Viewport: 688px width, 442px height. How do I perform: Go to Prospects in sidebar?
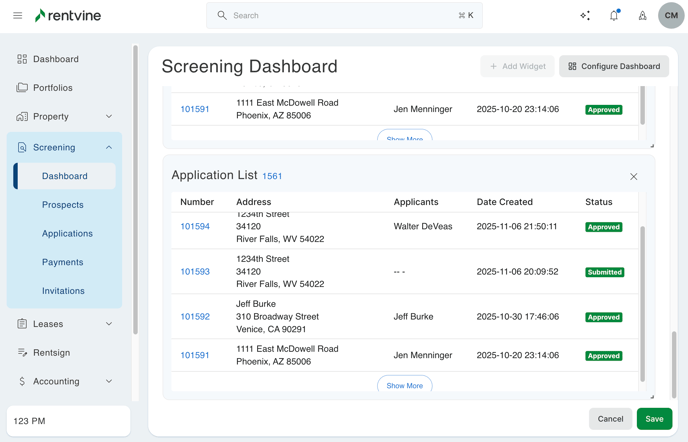pyautogui.click(x=63, y=205)
